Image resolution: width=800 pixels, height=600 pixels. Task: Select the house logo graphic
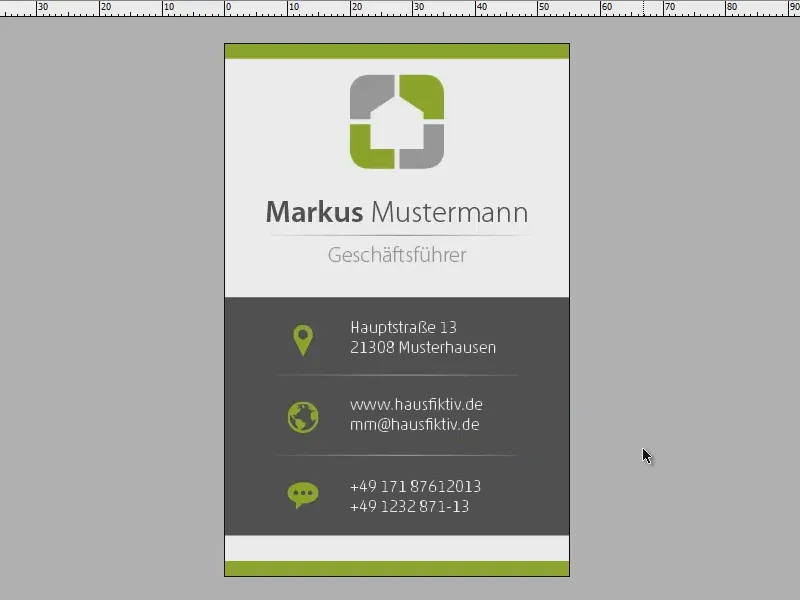click(x=397, y=121)
